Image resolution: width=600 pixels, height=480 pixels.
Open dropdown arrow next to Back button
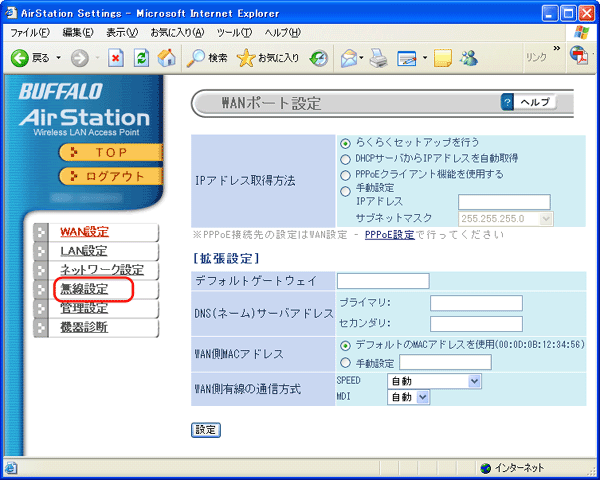pyautogui.click(x=59, y=58)
